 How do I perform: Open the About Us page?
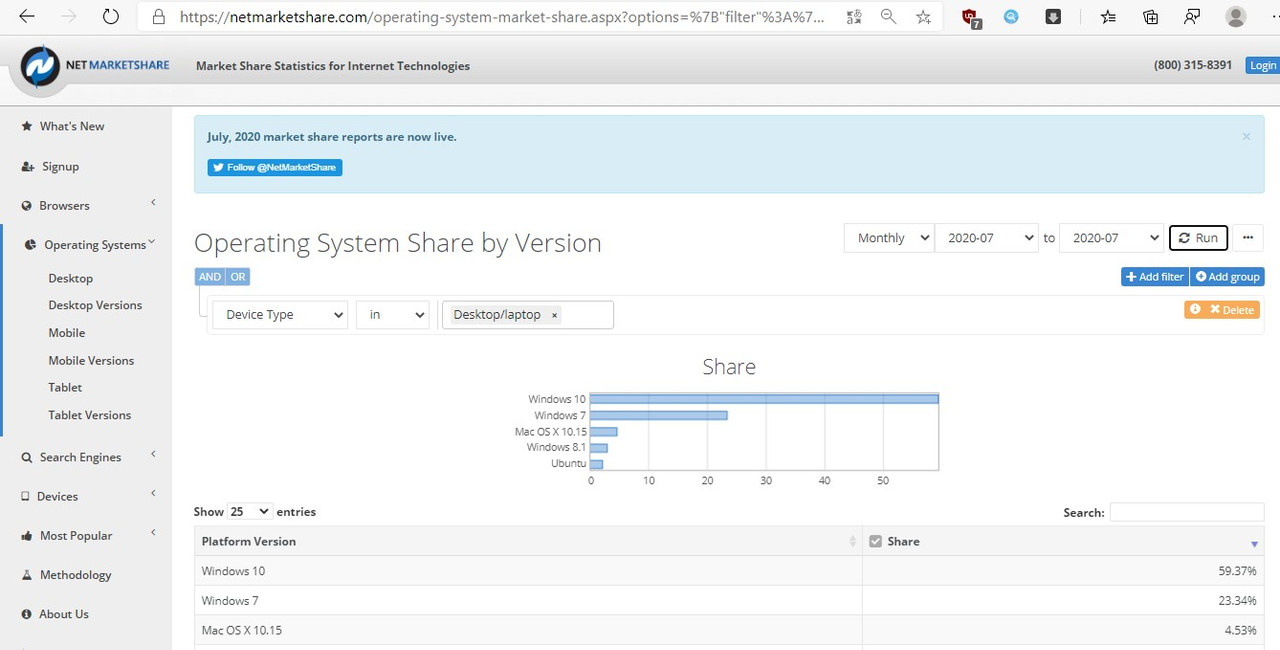pos(64,614)
